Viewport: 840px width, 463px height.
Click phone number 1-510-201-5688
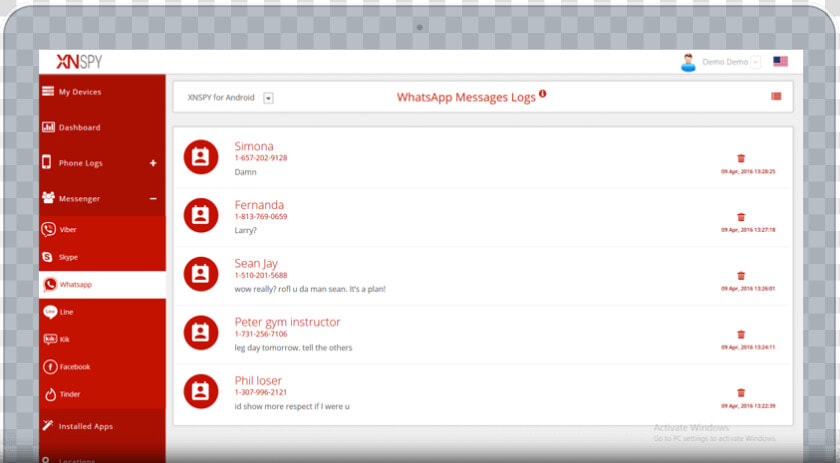coord(261,275)
